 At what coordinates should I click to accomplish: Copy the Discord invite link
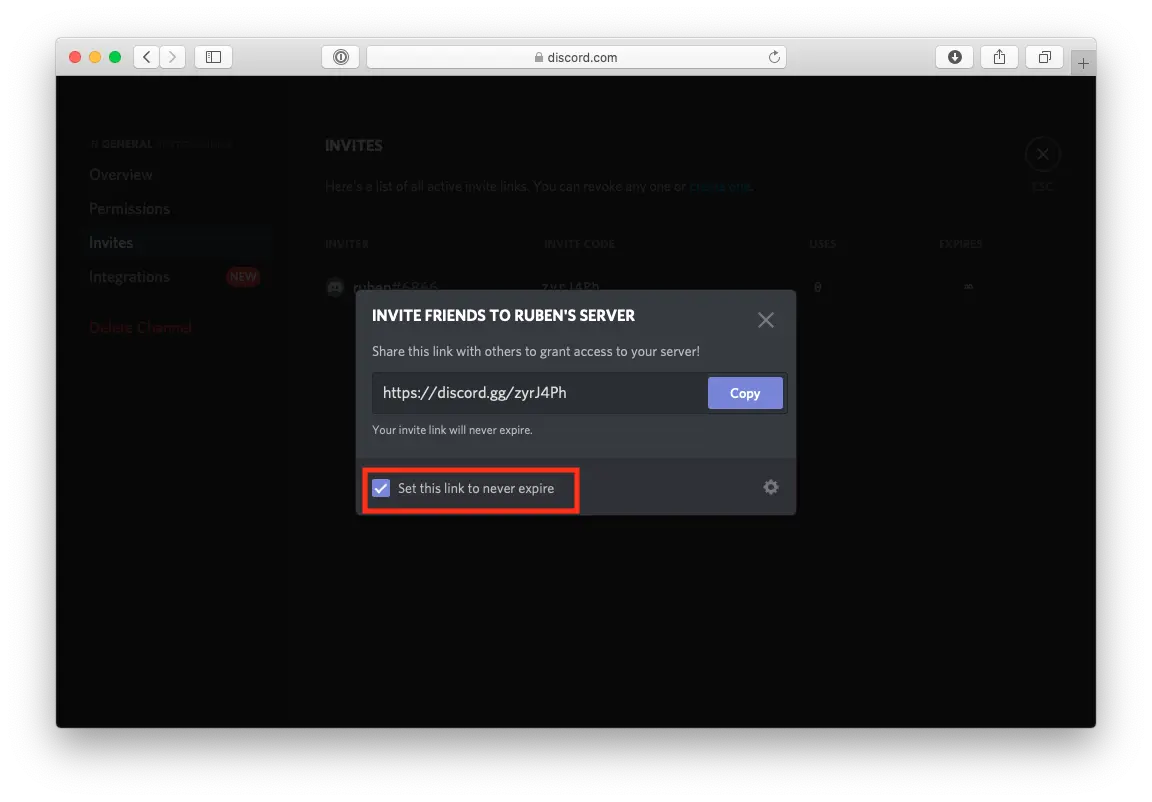[744, 393]
